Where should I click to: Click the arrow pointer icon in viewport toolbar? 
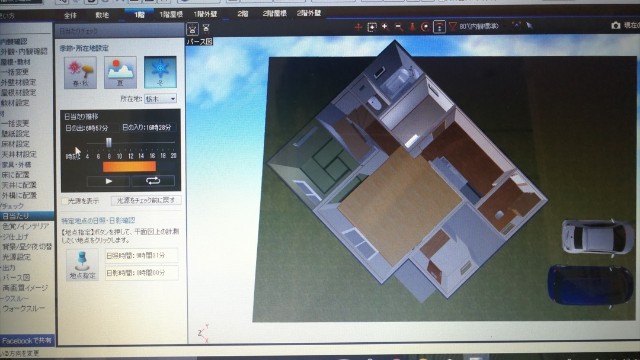529,26
